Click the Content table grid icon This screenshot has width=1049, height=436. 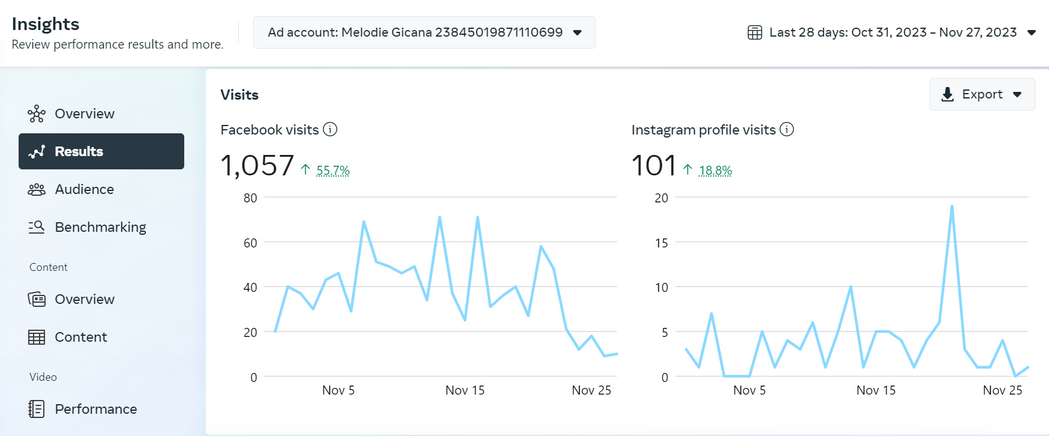pyautogui.click(x=36, y=337)
